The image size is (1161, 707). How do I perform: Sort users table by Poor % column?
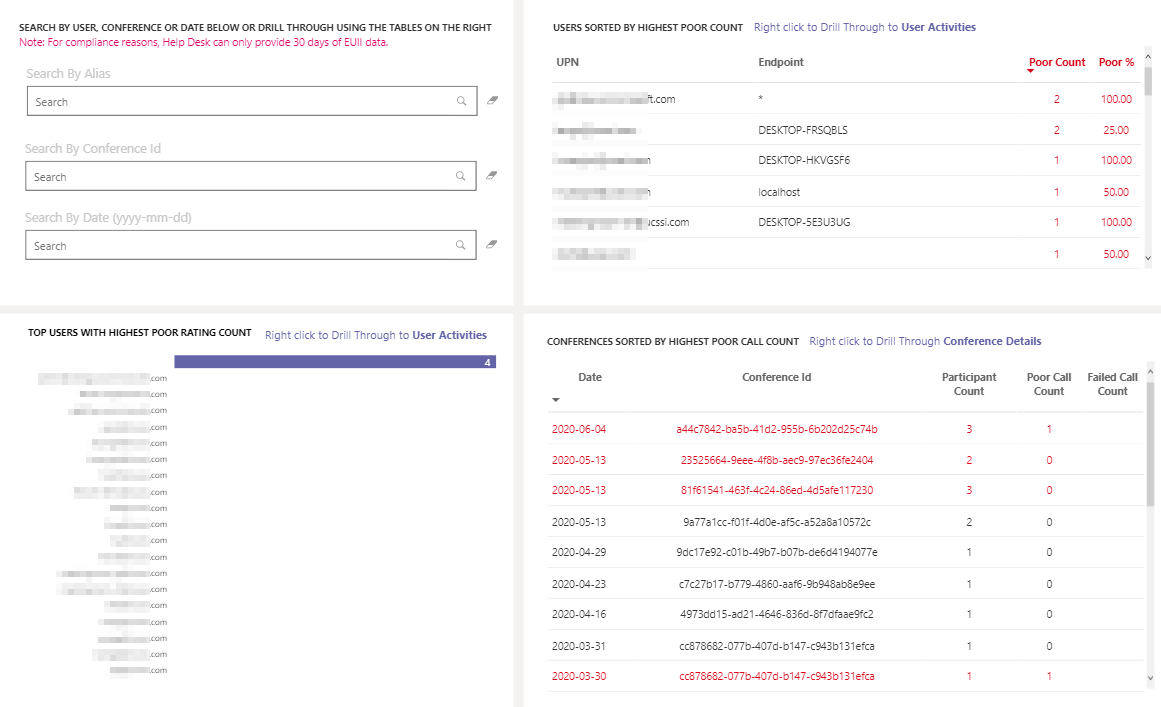[x=1116, y=62]
